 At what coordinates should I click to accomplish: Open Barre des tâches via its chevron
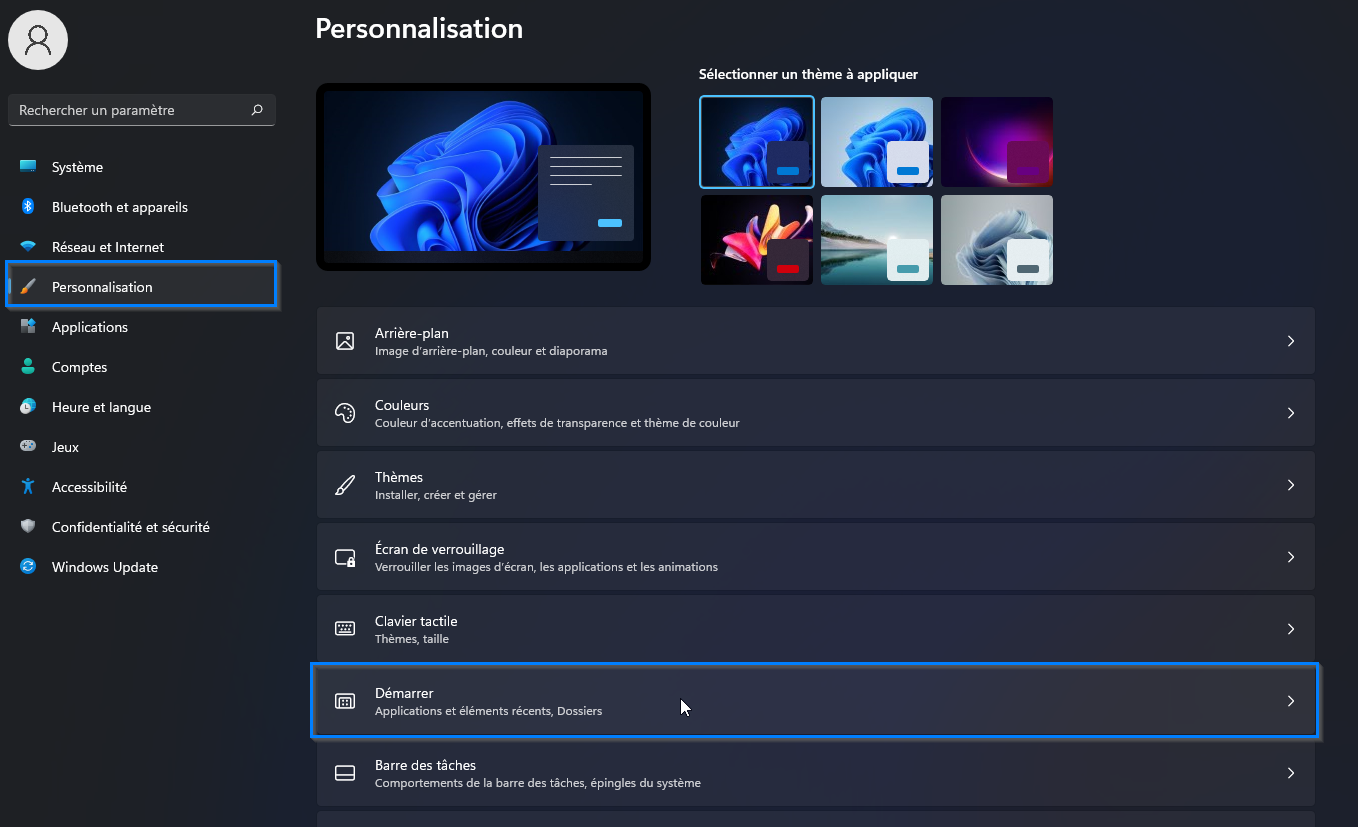pos(1291,773)
